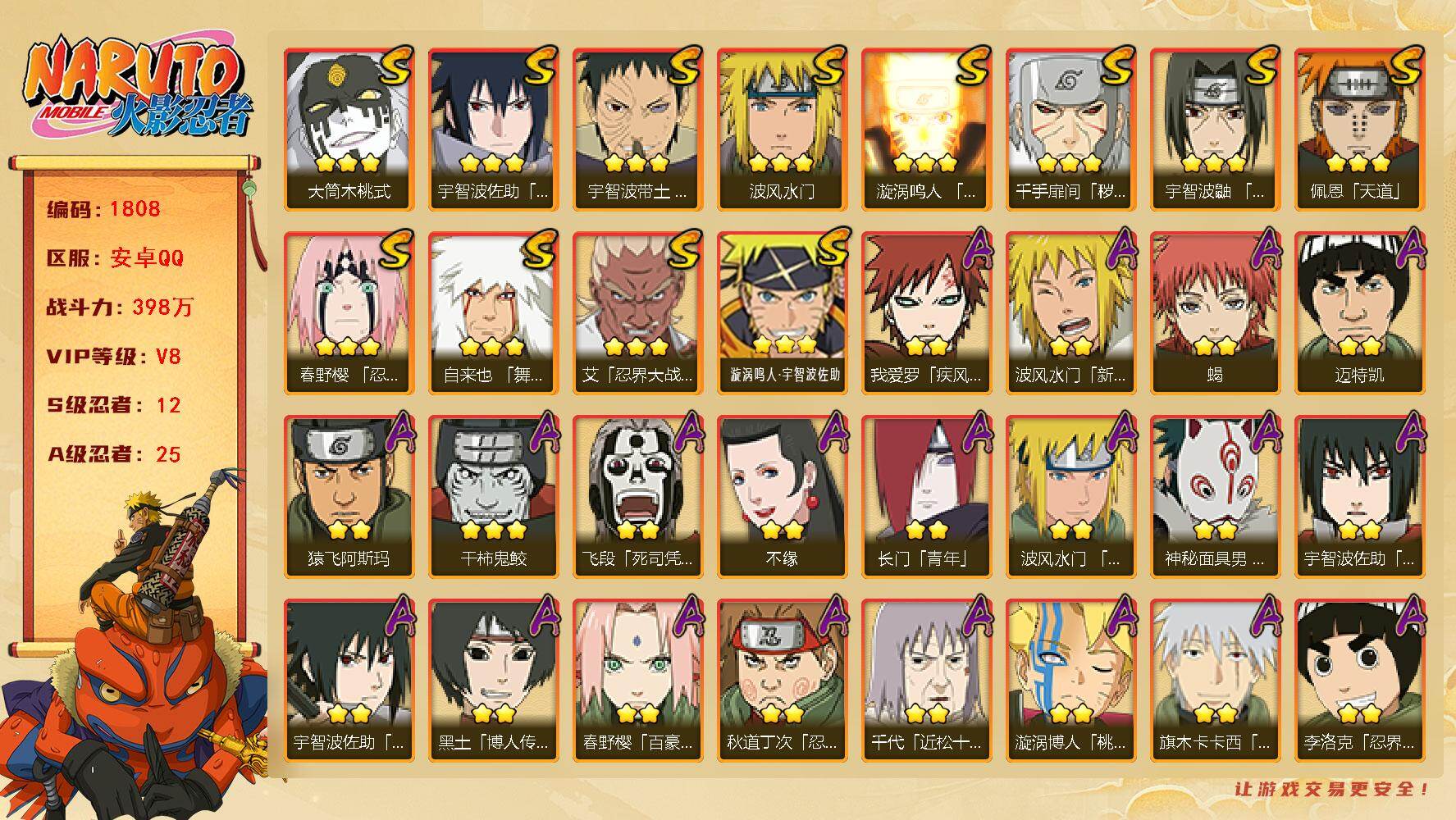Choose the 不缘 ninja card

[x=783, y=496]
